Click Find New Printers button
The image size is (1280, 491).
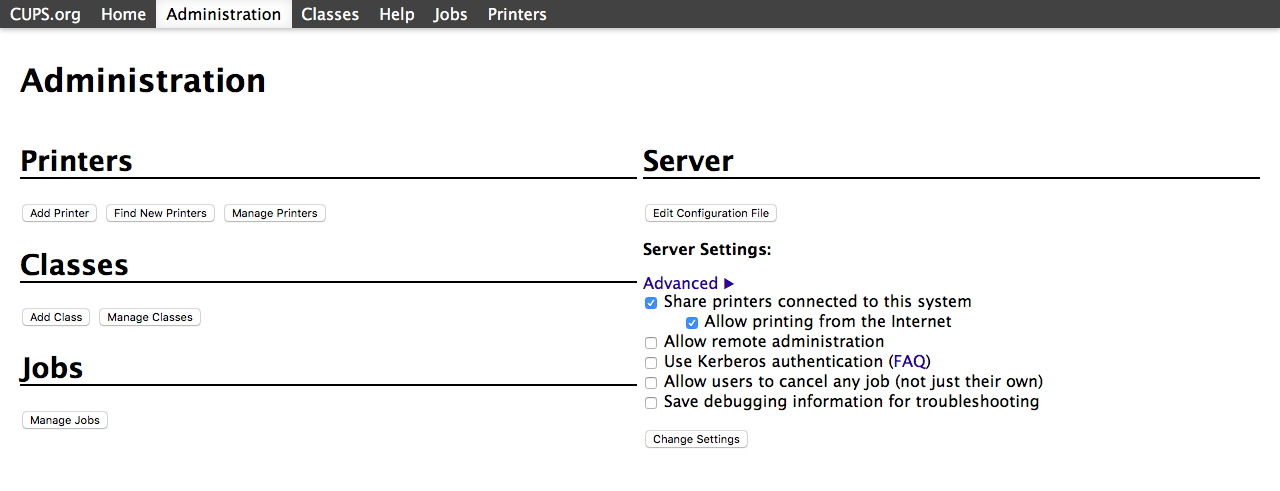click(x=160, y=213)
